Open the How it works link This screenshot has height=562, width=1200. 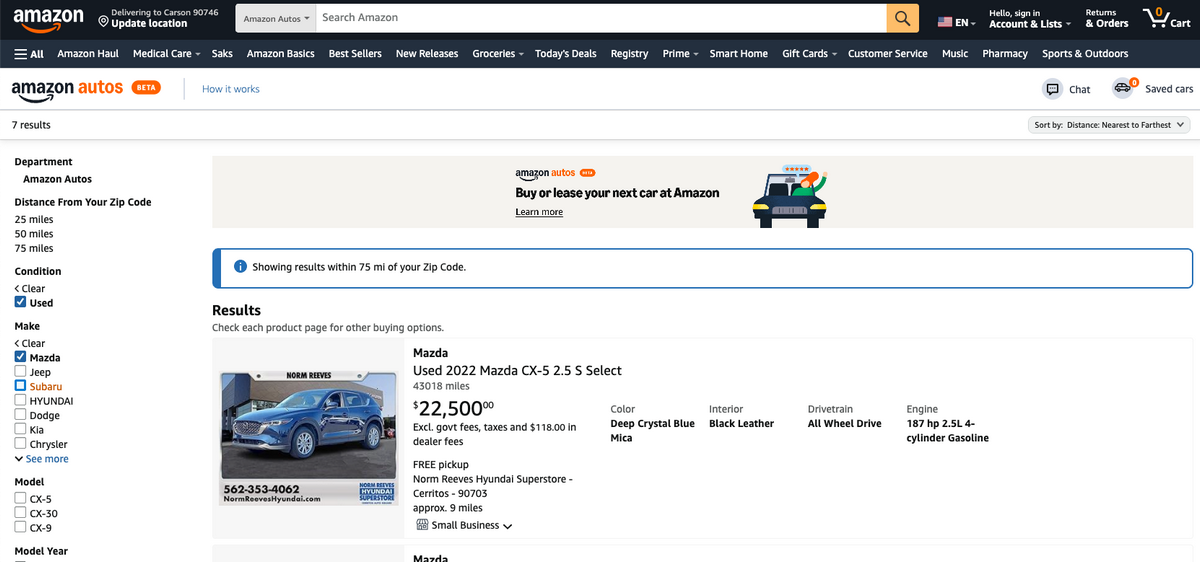pyautogui.click(x=230, y=89)
